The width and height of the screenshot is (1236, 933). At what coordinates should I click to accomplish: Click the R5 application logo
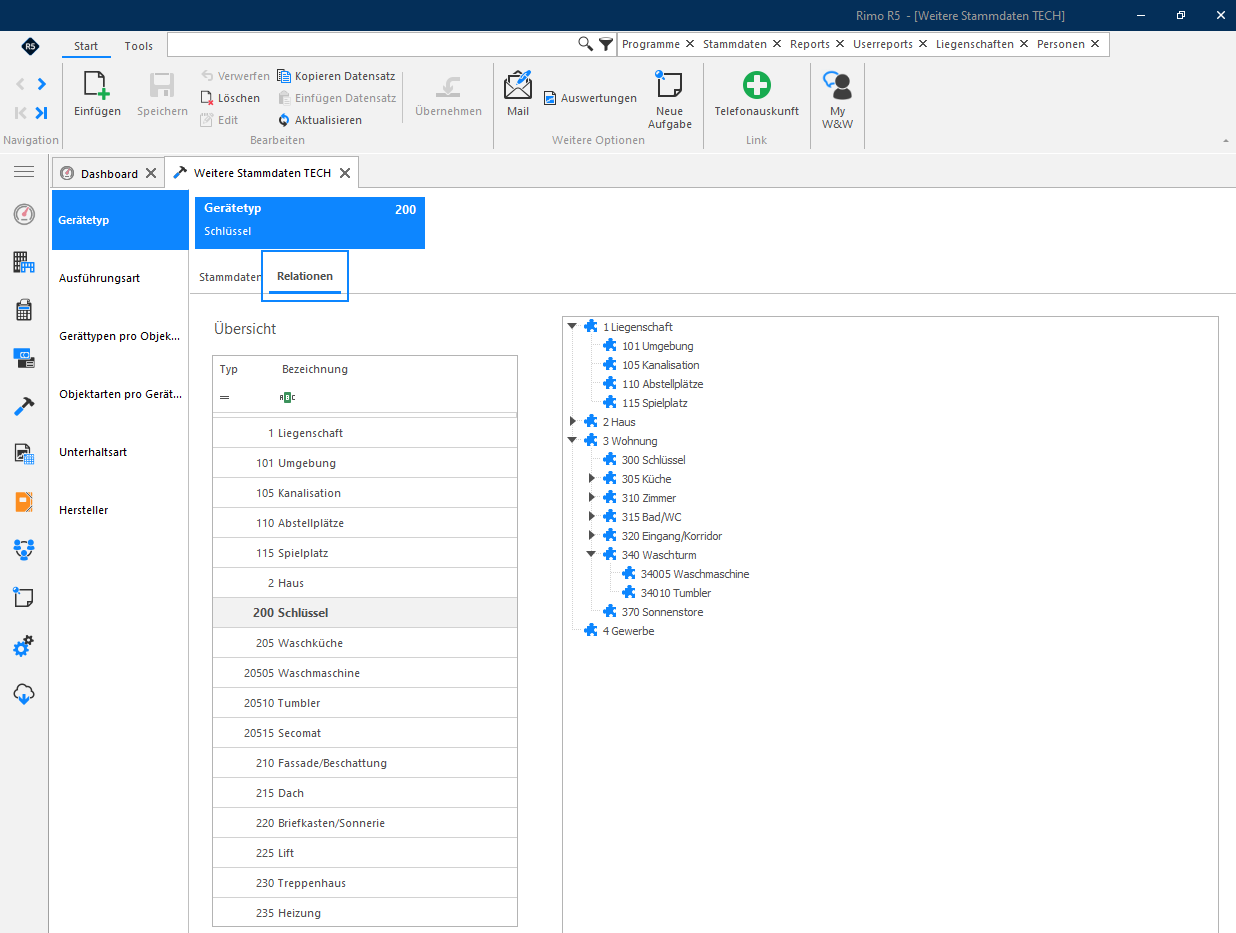click(x=31, y=46)
